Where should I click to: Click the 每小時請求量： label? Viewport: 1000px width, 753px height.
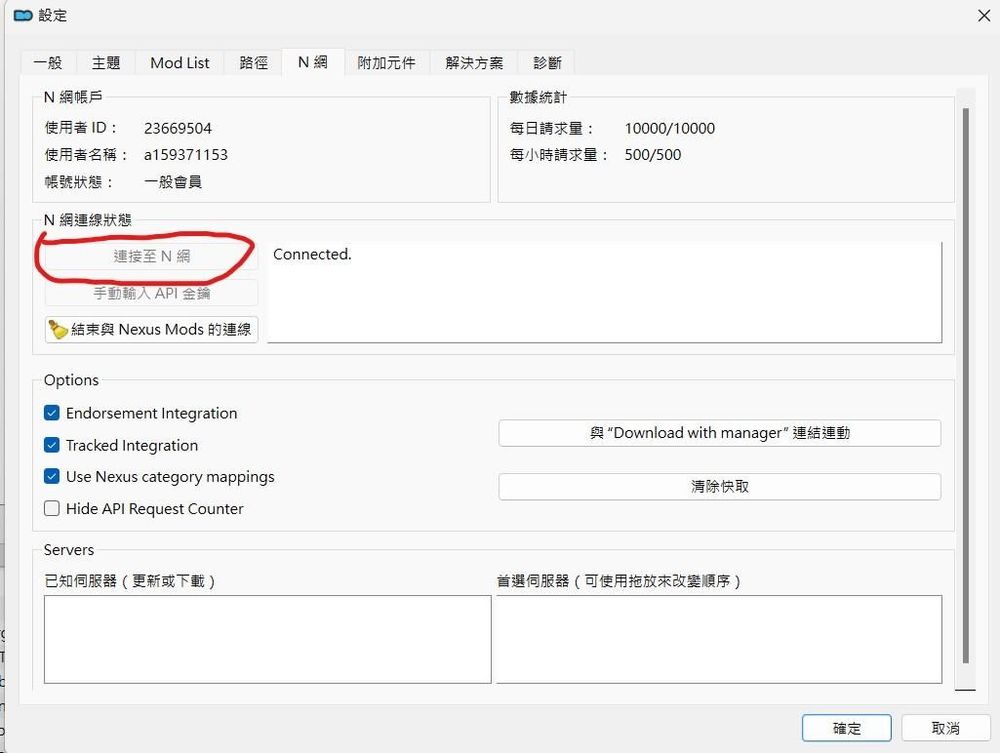click(559, 155)
